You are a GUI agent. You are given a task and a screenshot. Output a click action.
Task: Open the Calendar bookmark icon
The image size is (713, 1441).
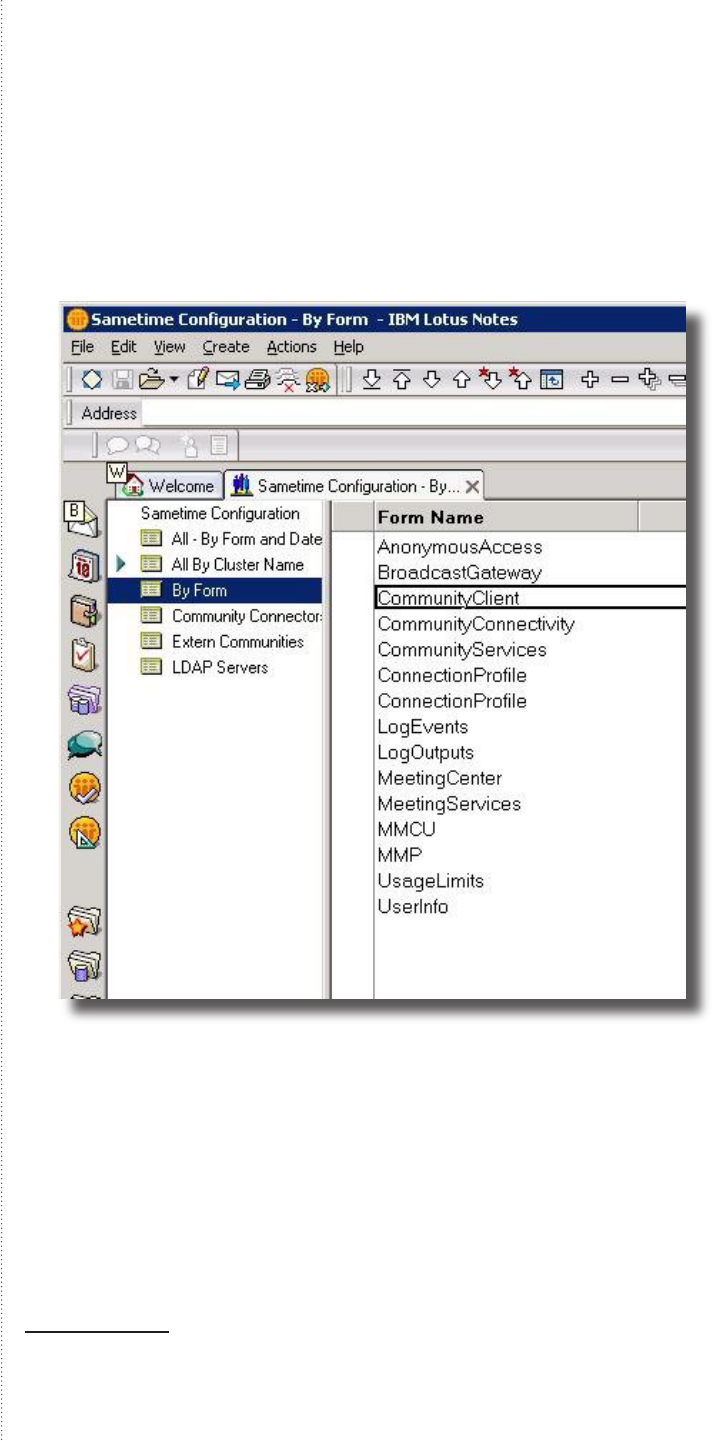(x=83, y=567)
